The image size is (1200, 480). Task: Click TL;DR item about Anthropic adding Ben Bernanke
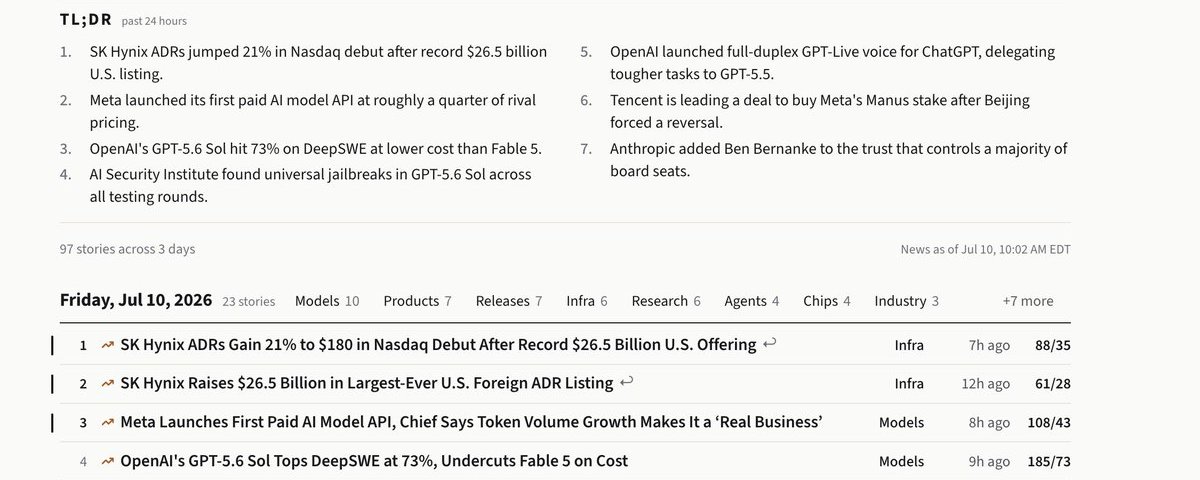click(839, 160)
